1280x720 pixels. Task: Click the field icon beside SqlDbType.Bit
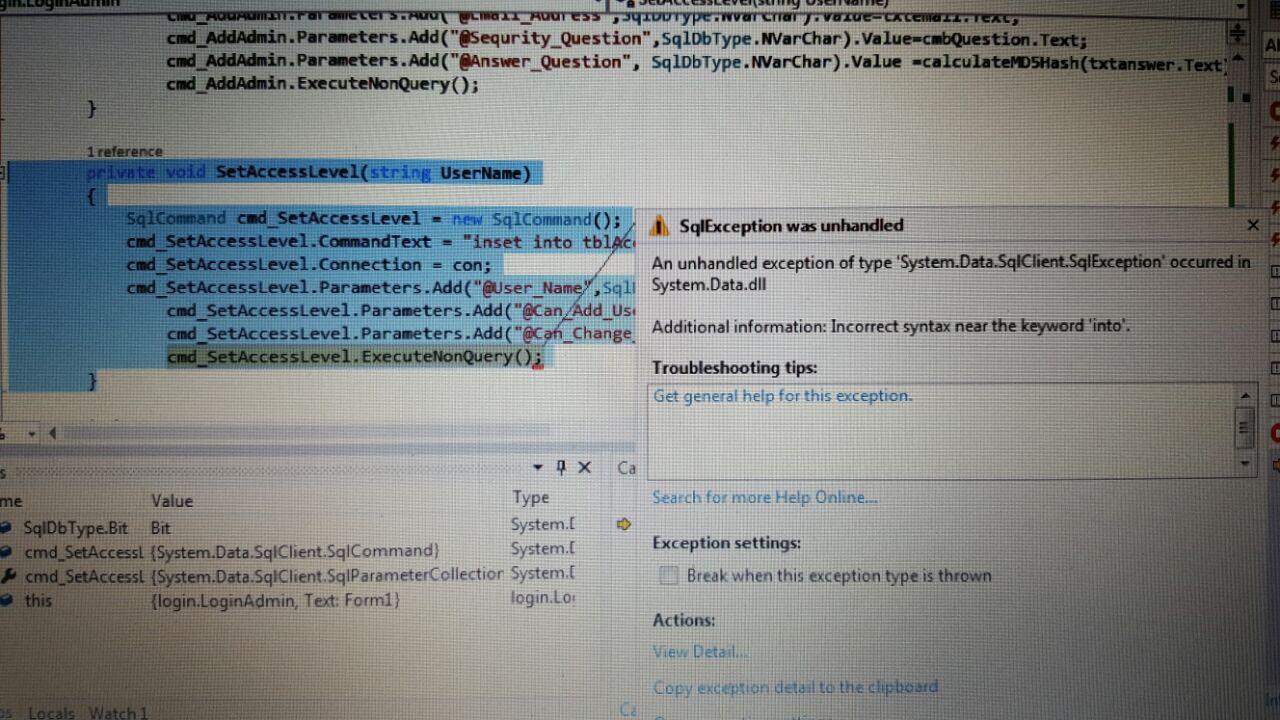pyautogui.click(x=8, y=528)
